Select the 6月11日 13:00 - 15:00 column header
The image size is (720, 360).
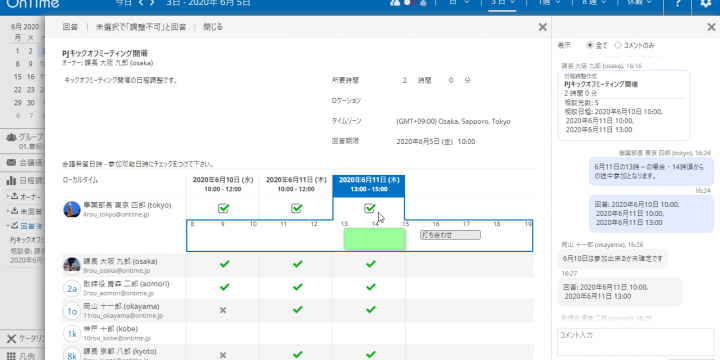coord(369,185)
